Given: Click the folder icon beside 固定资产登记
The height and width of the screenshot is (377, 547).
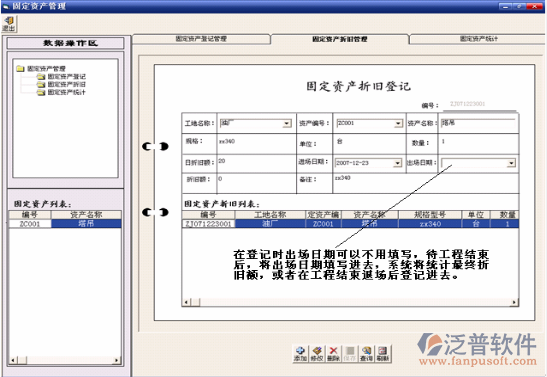Looking at the screenshot, I should click(x=41, y=76).
